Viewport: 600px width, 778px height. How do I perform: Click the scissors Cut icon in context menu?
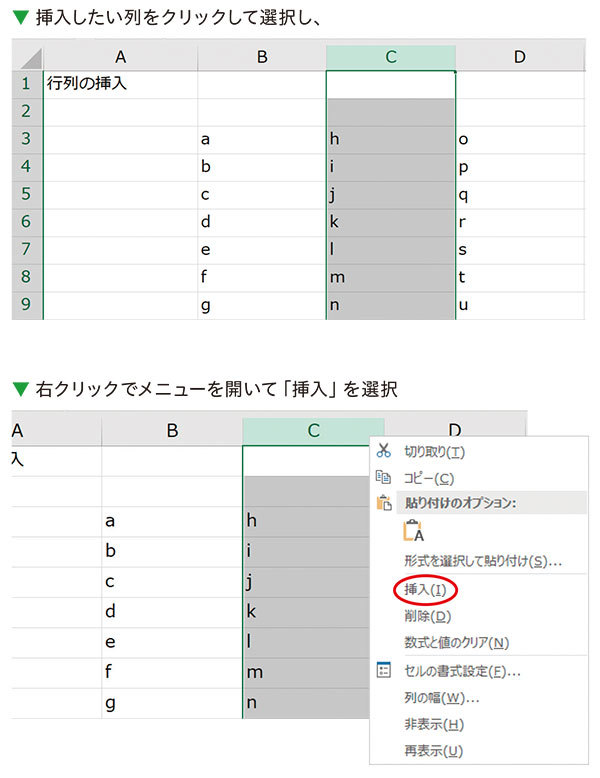click(384, 451)
